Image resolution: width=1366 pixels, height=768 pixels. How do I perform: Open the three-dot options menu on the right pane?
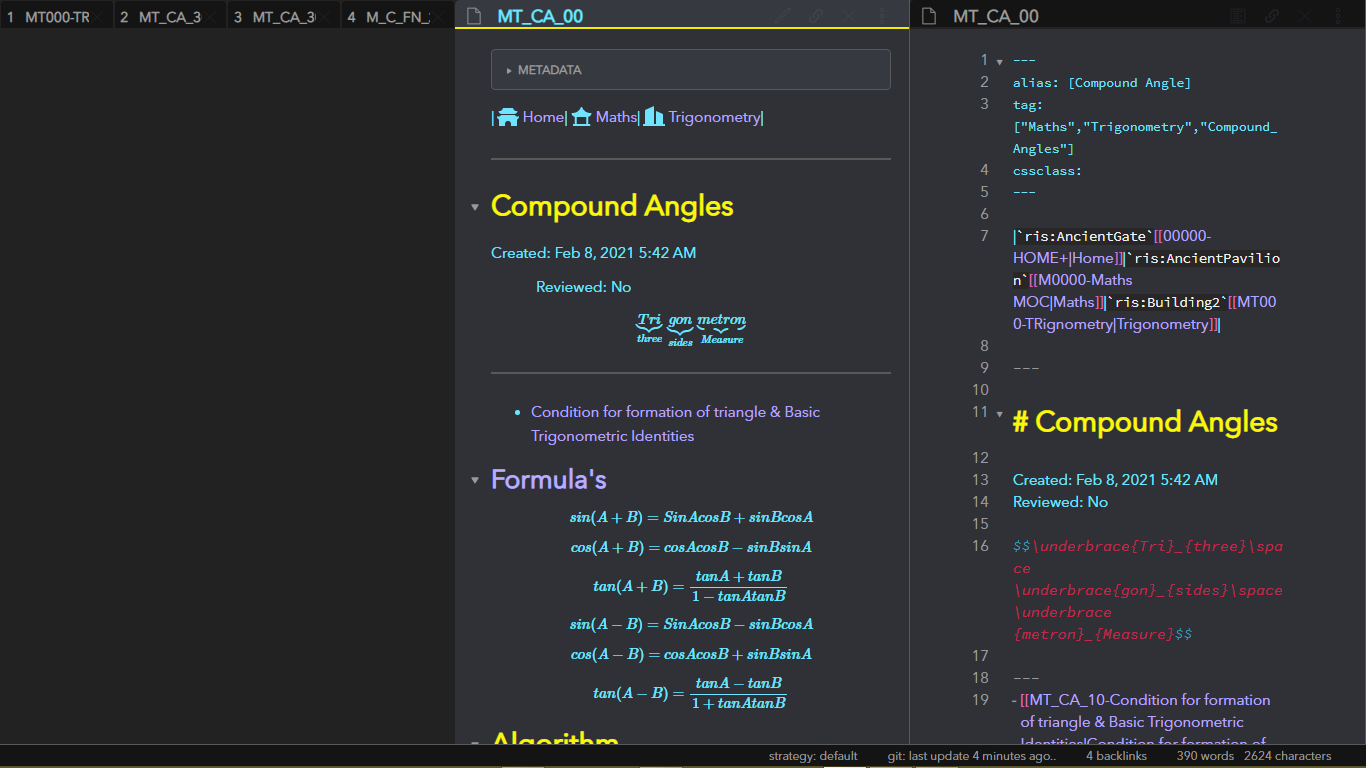[x=1337, y=16]
